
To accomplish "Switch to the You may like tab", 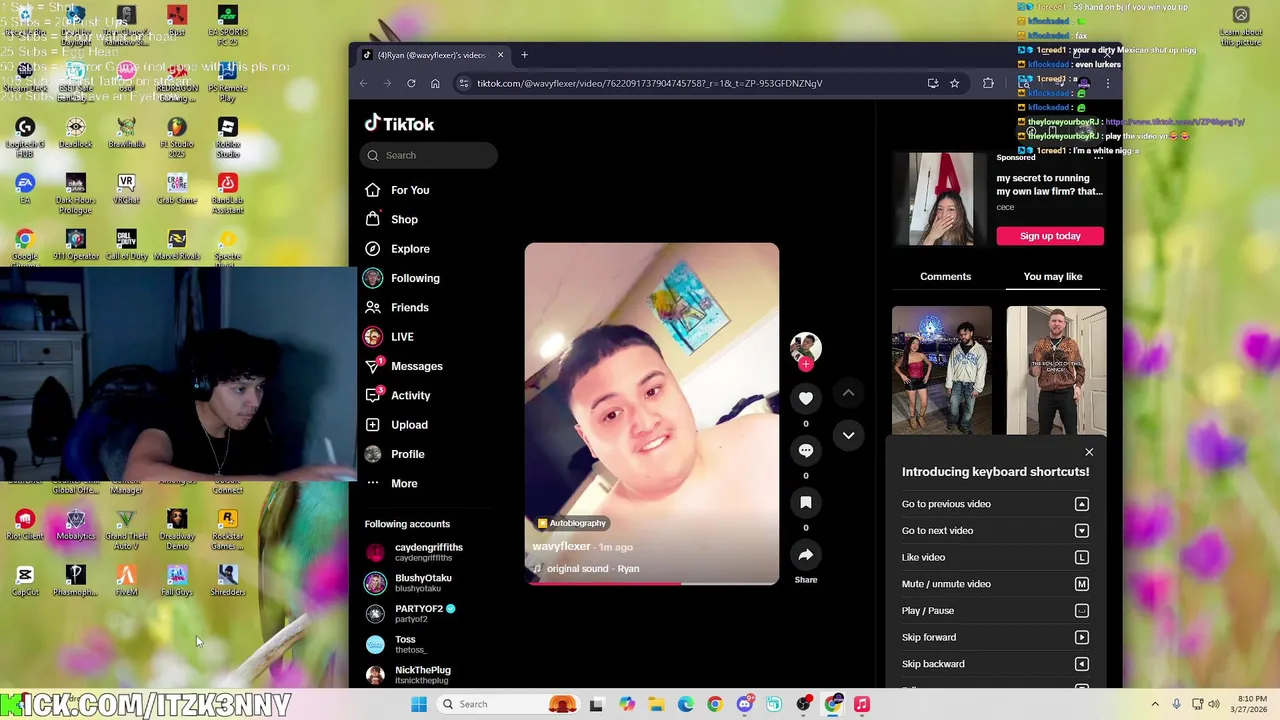I will pos(1053,277).
